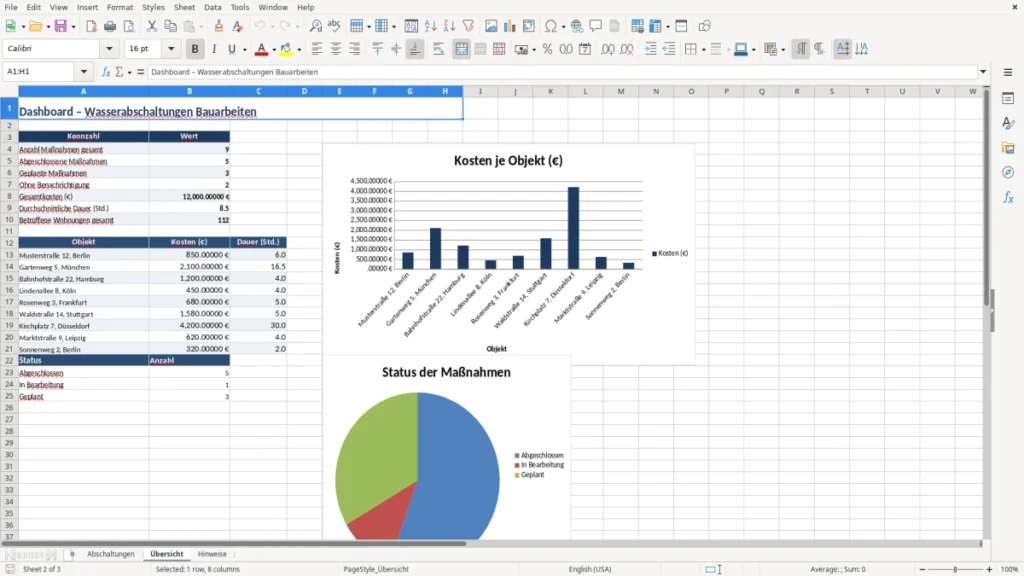Screen dimensions: 1024x576
Task: Toggle print preview
Action: (129, 26)
